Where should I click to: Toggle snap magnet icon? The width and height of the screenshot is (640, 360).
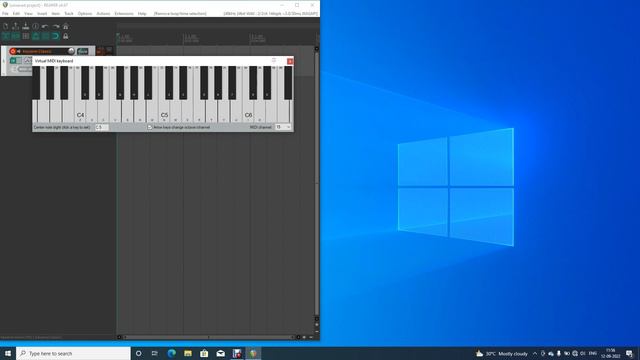56,36
